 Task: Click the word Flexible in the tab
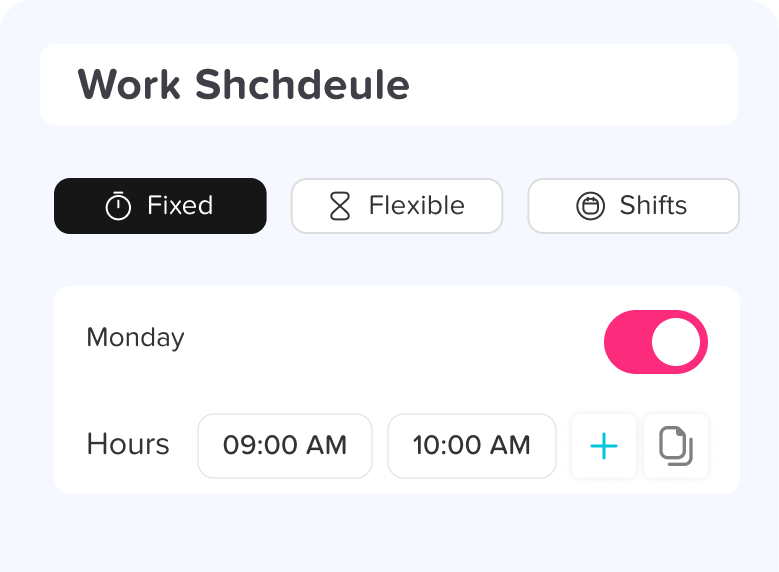[416, 206]
